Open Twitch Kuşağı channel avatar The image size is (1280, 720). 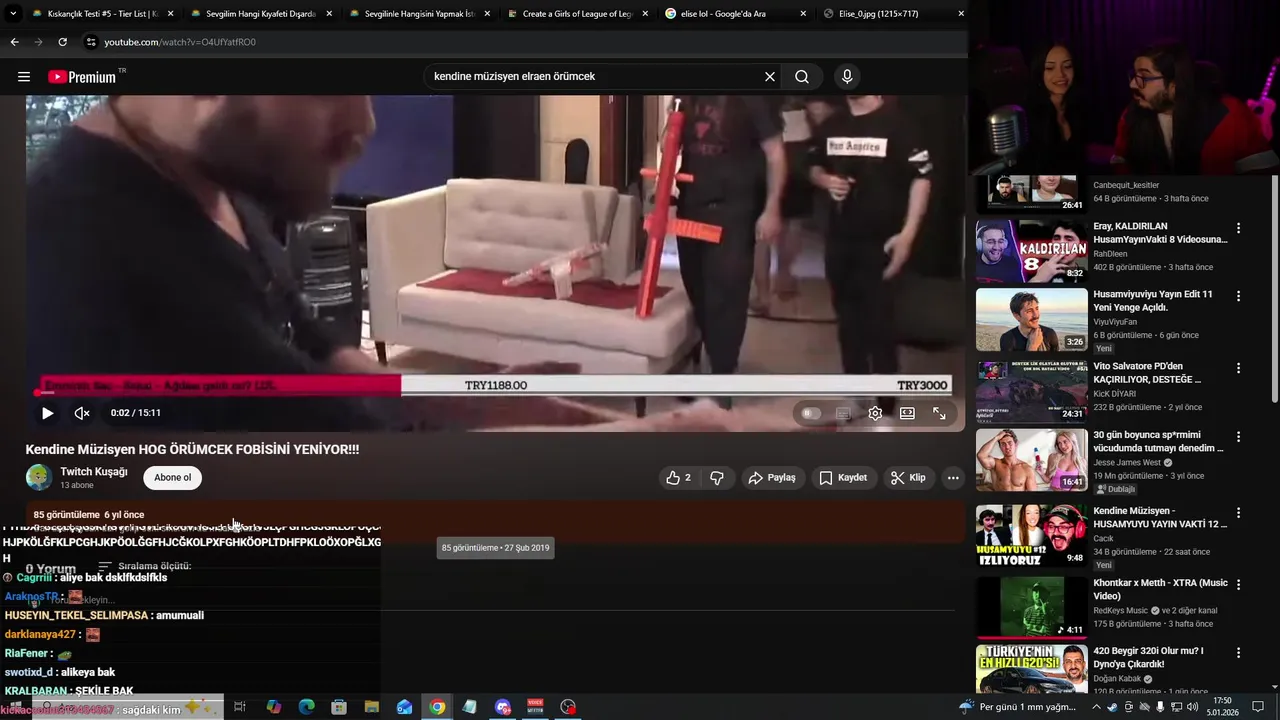tap(39, 478)
